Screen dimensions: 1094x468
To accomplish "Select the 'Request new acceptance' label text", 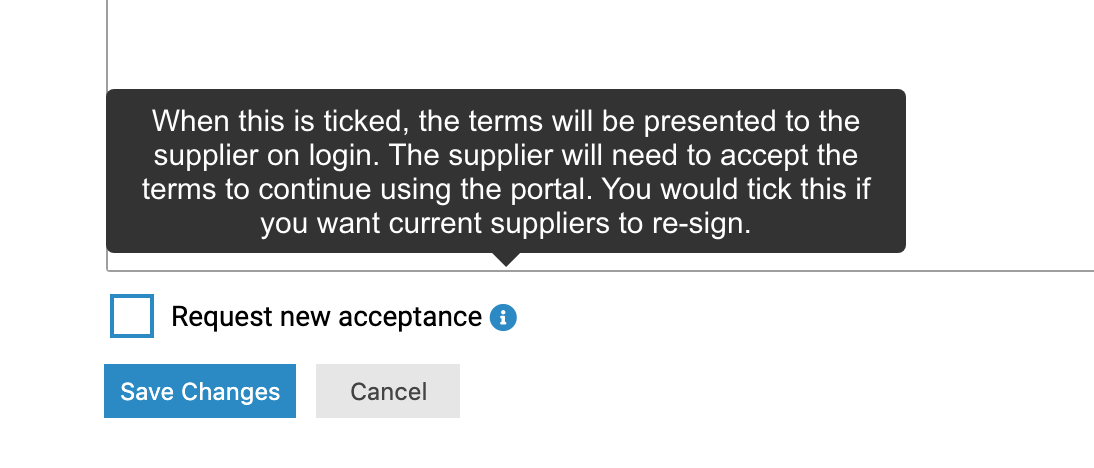I will point(327,317).
